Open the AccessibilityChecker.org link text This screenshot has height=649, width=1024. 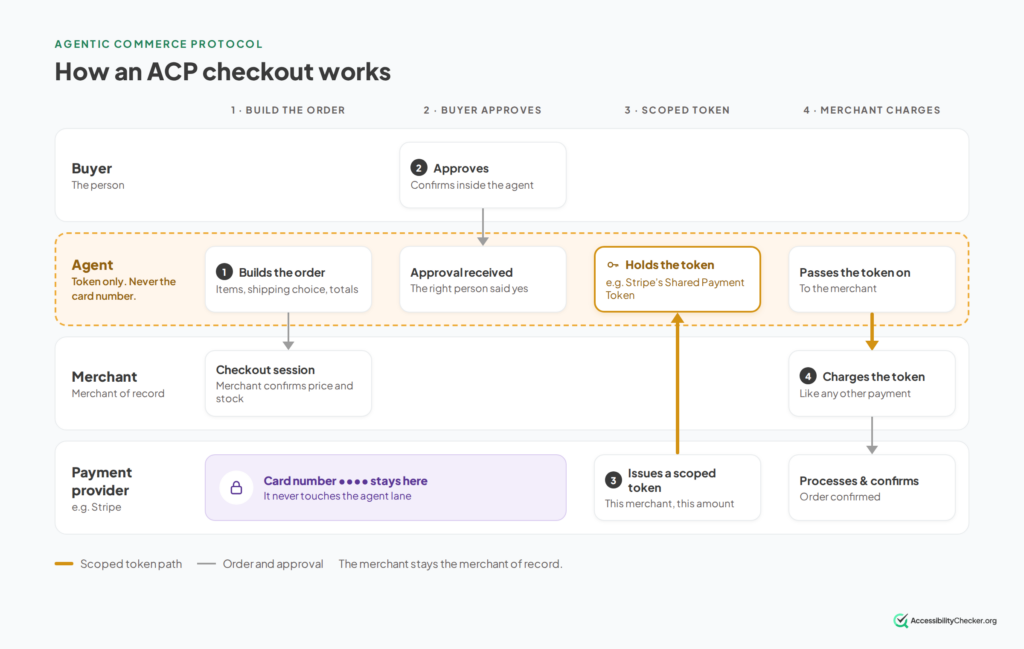(953, 621)
